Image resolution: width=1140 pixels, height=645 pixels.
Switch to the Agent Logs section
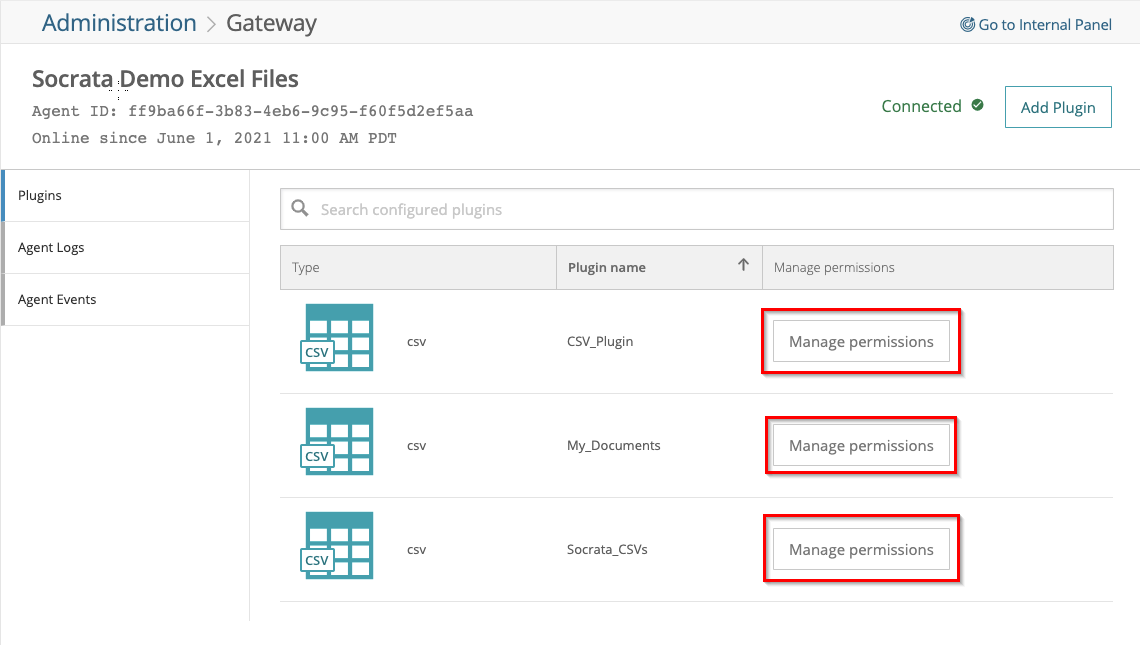53,247
